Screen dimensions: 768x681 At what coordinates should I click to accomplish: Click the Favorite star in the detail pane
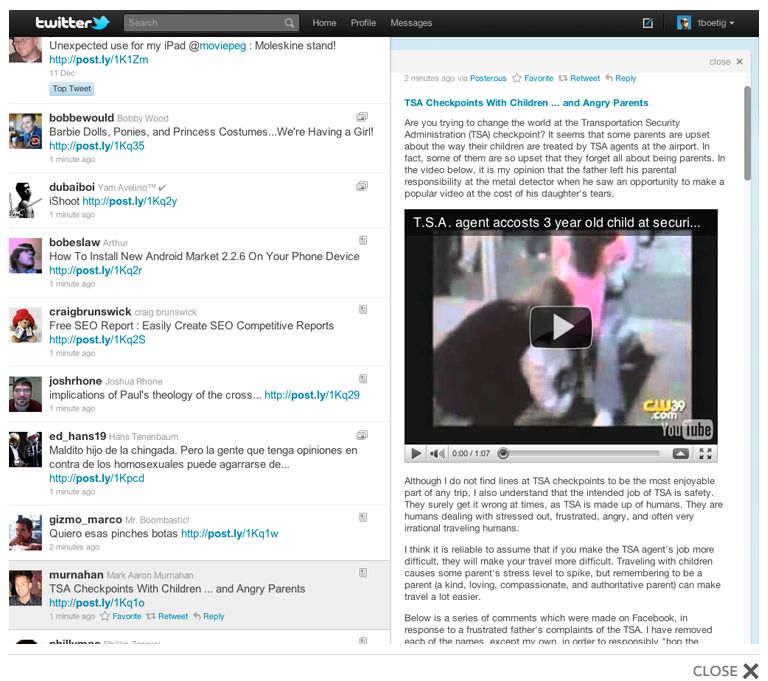pos(517,78)
